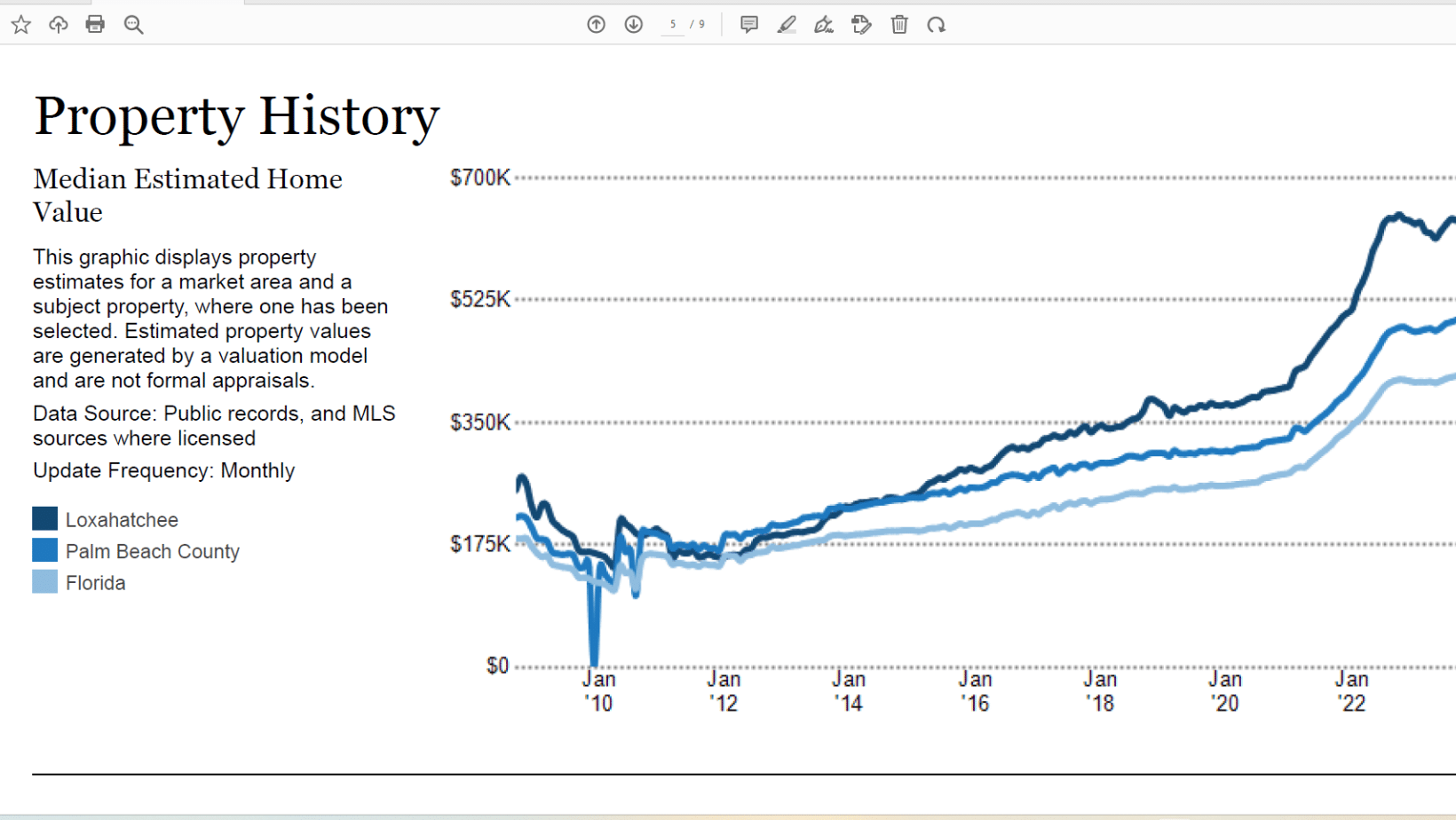Click the 'Update Frequency: Monthly' text
1456x820 pixels.
164,470
